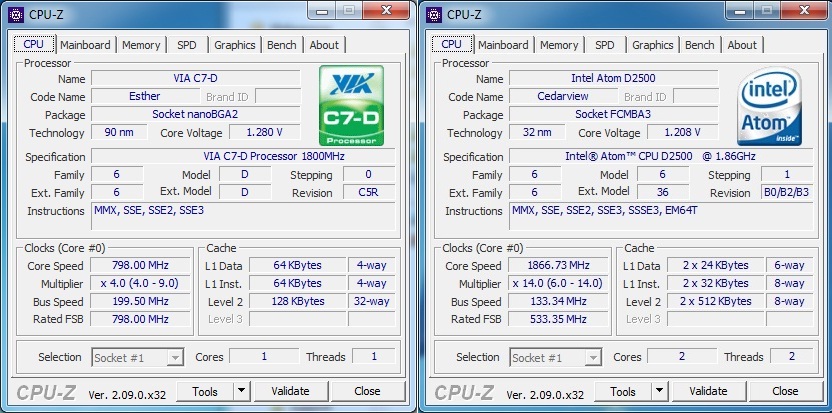This screenshot has width=832, height=413.
Task: Open Bench tab in left VIA window
Action: [282, 45]
